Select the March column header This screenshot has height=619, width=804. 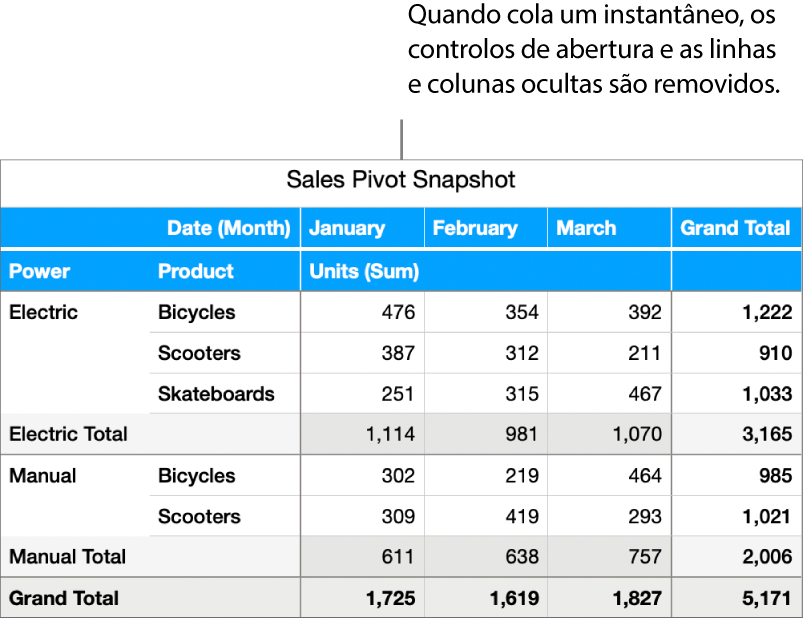tap(586, 228)
